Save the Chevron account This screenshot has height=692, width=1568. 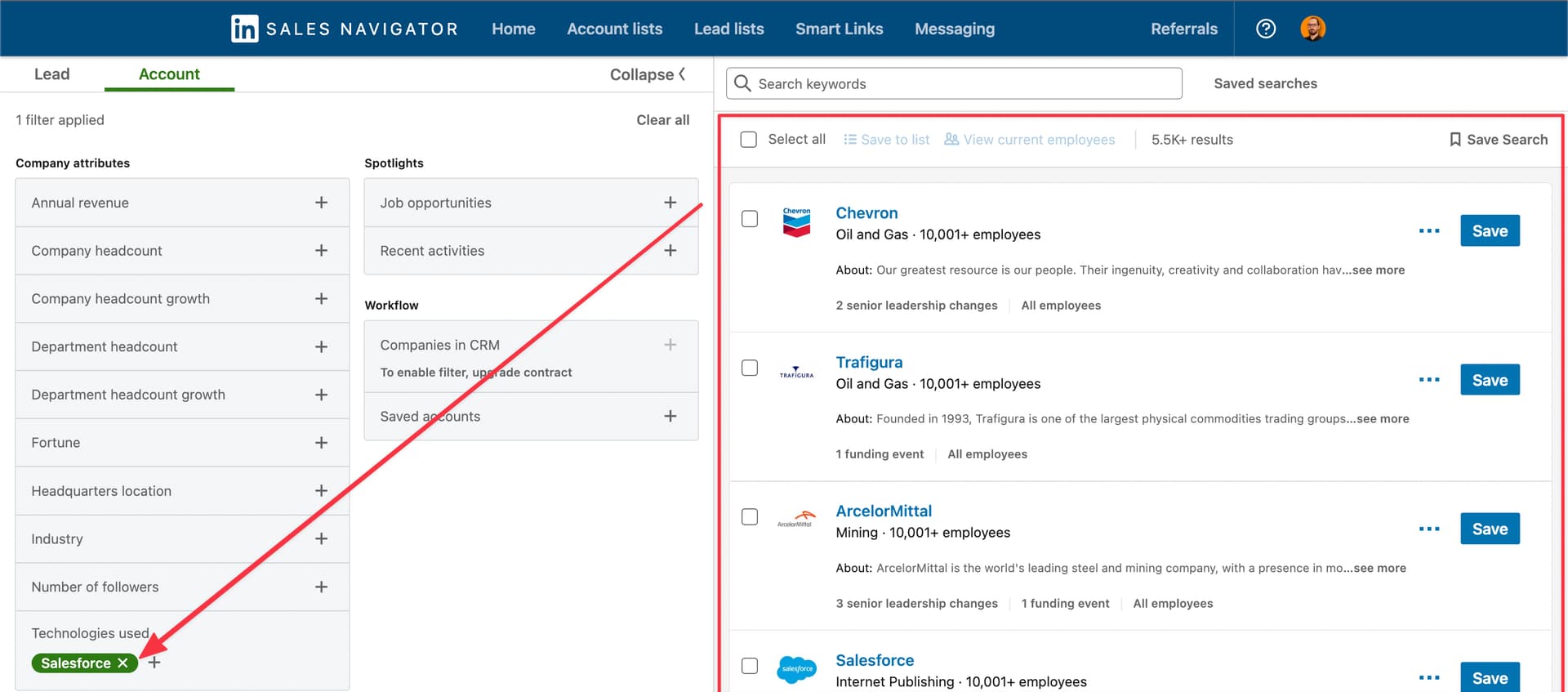click(x=1490, y=231)
